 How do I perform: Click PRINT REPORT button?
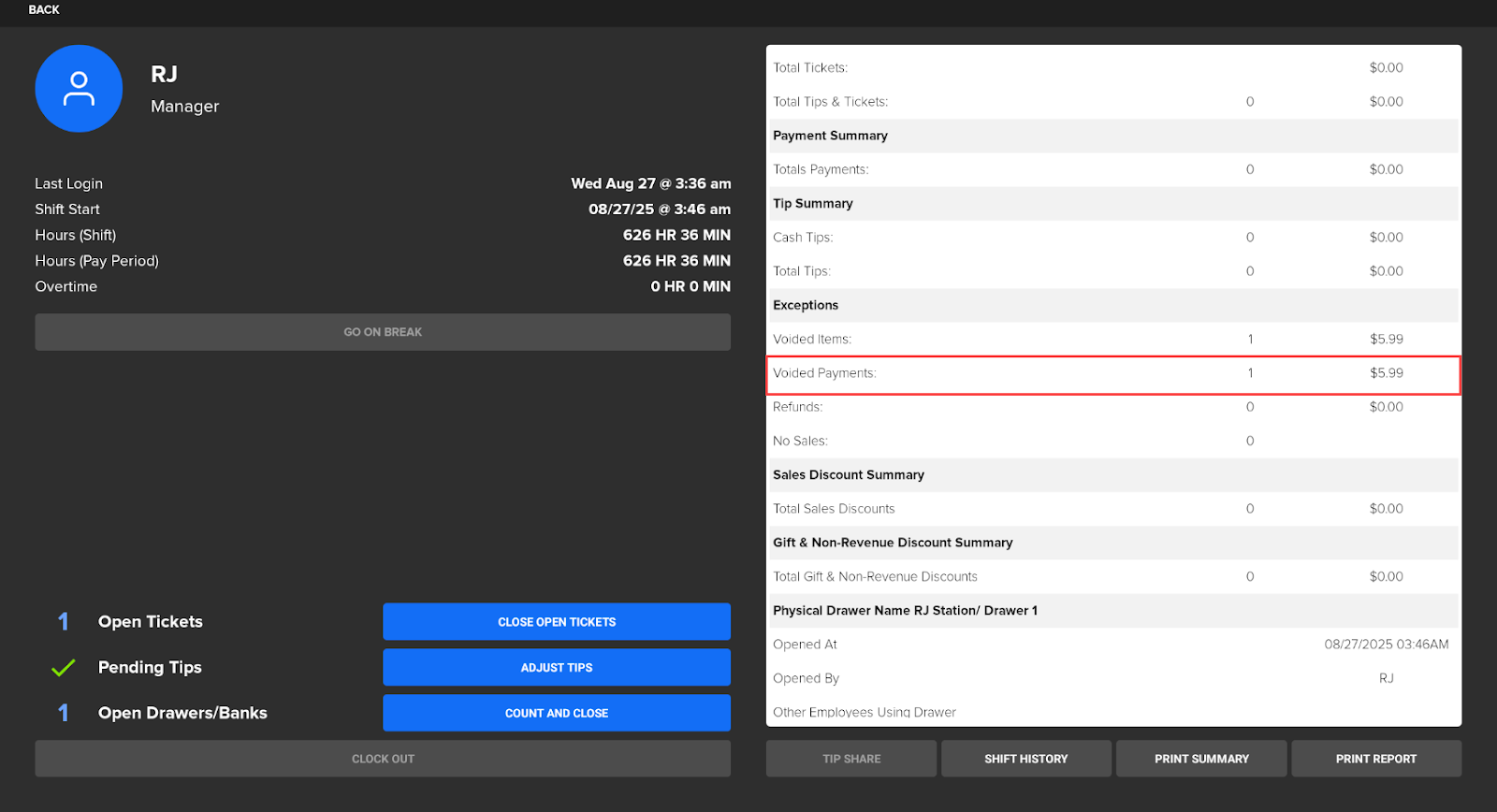click(x=1375, y=759)
